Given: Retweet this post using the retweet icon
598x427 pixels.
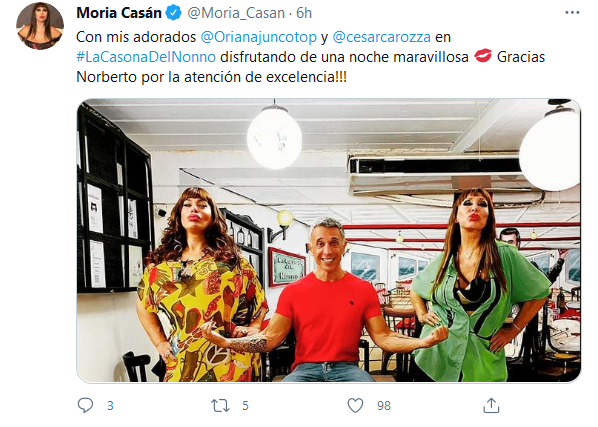Looking at the screenshot, I should (220, 405).
